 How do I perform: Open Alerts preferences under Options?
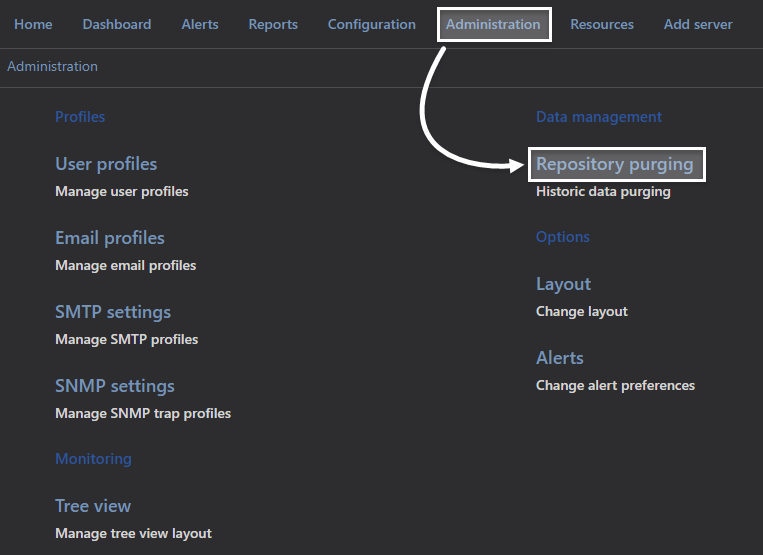(560, 358)
